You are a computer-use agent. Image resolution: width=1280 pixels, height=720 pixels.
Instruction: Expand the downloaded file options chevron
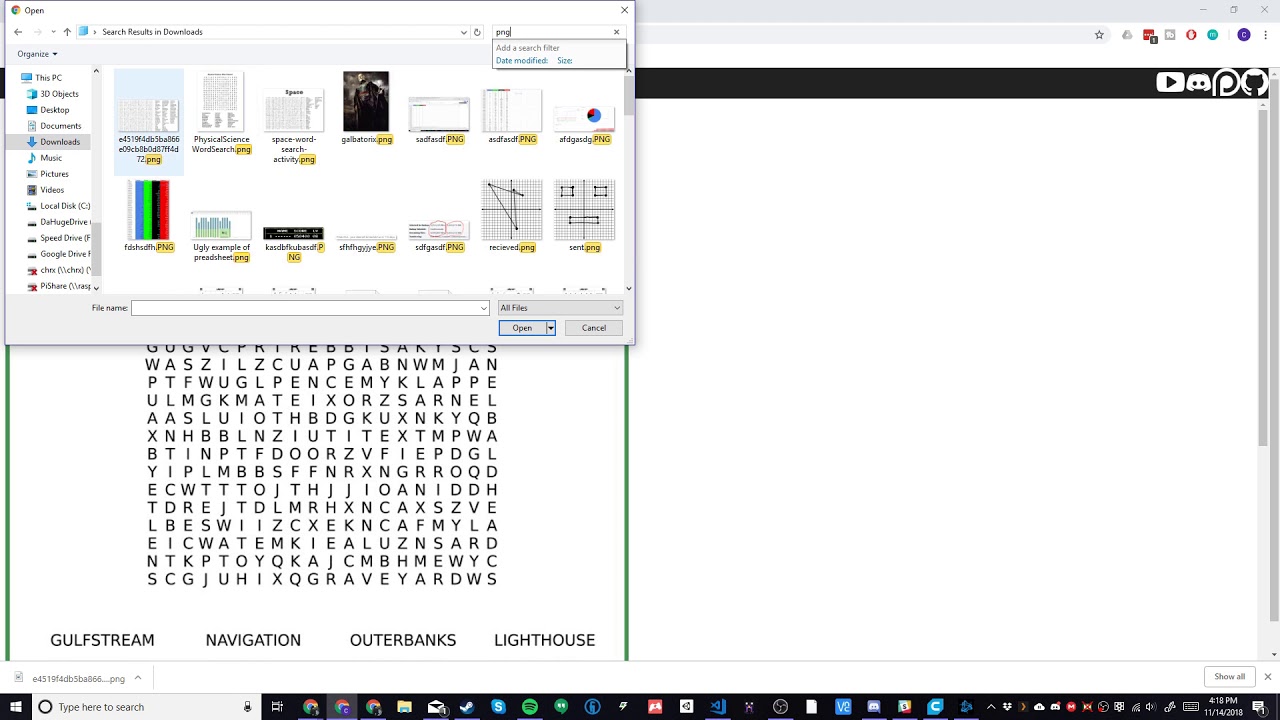pos(138,678)
